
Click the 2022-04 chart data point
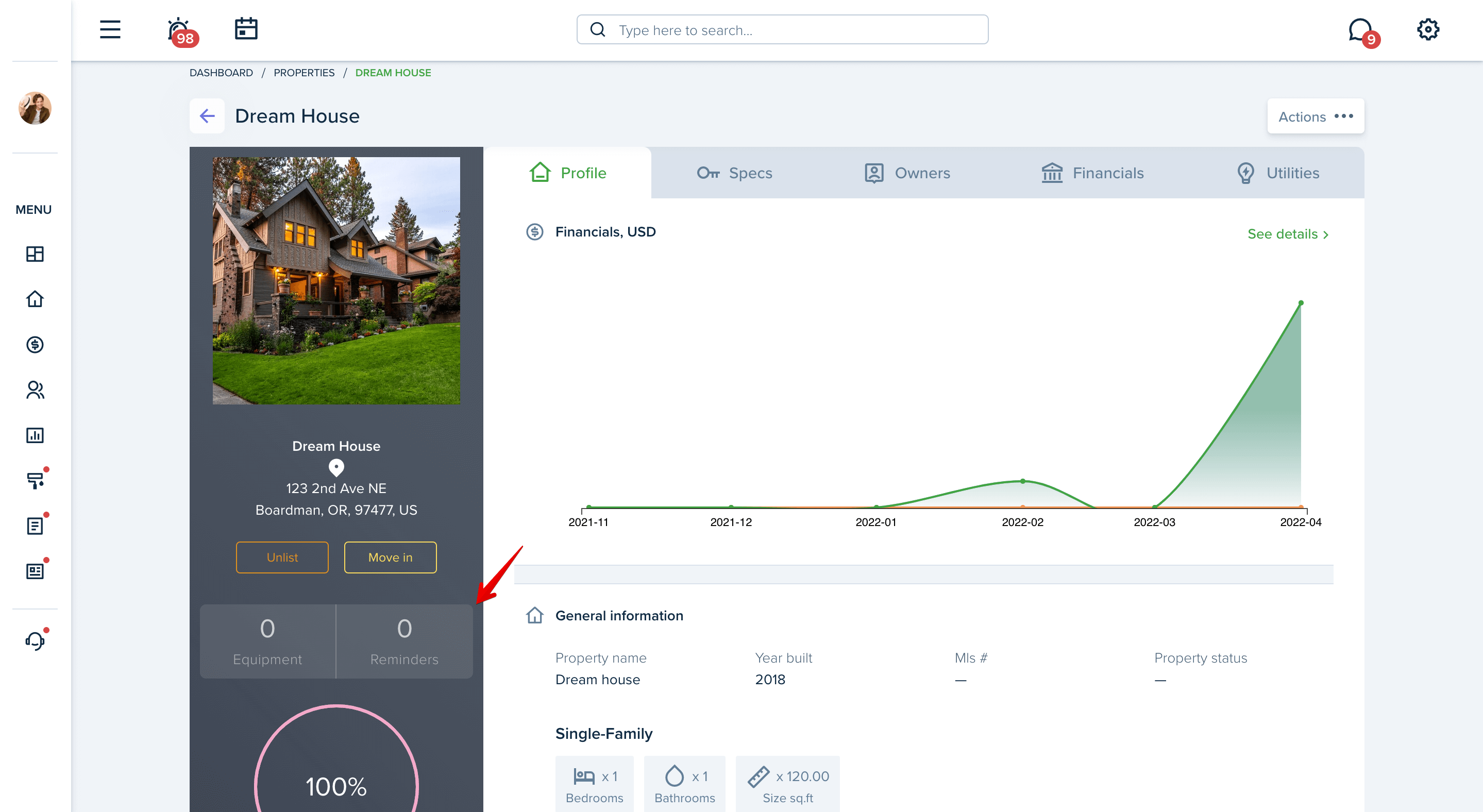[1301, 303]
